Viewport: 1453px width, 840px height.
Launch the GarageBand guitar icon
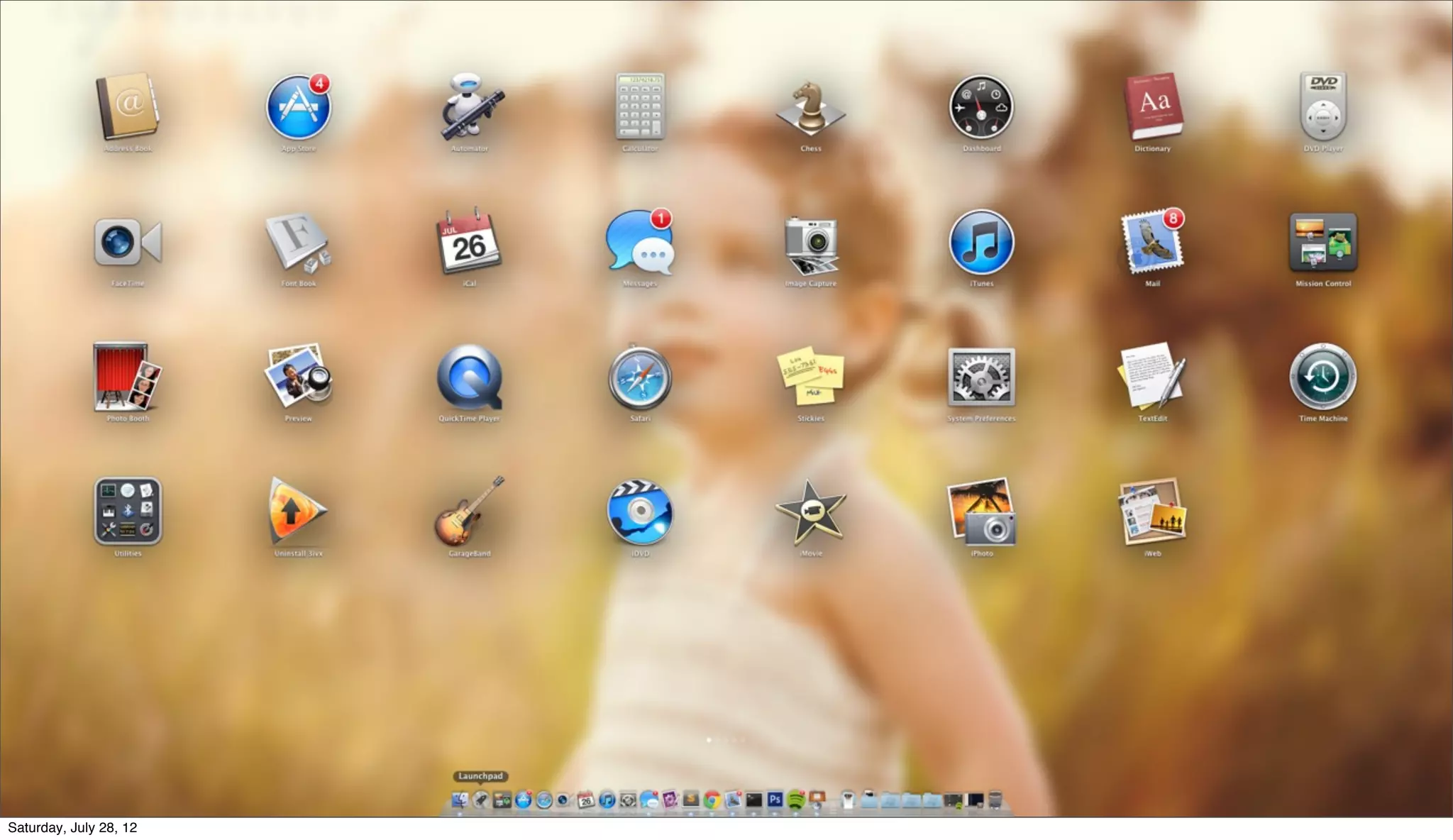(469, 512)
